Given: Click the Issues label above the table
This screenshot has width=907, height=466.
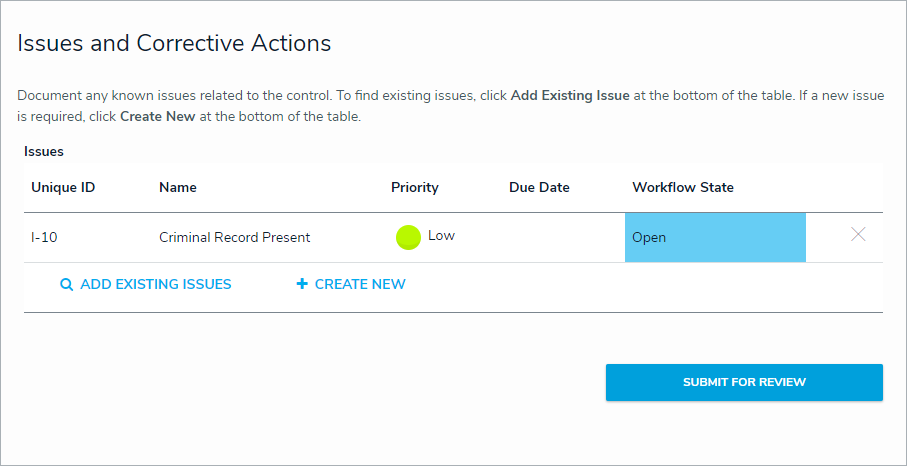Looking at the screenshot, I should (x=44, y=152).
